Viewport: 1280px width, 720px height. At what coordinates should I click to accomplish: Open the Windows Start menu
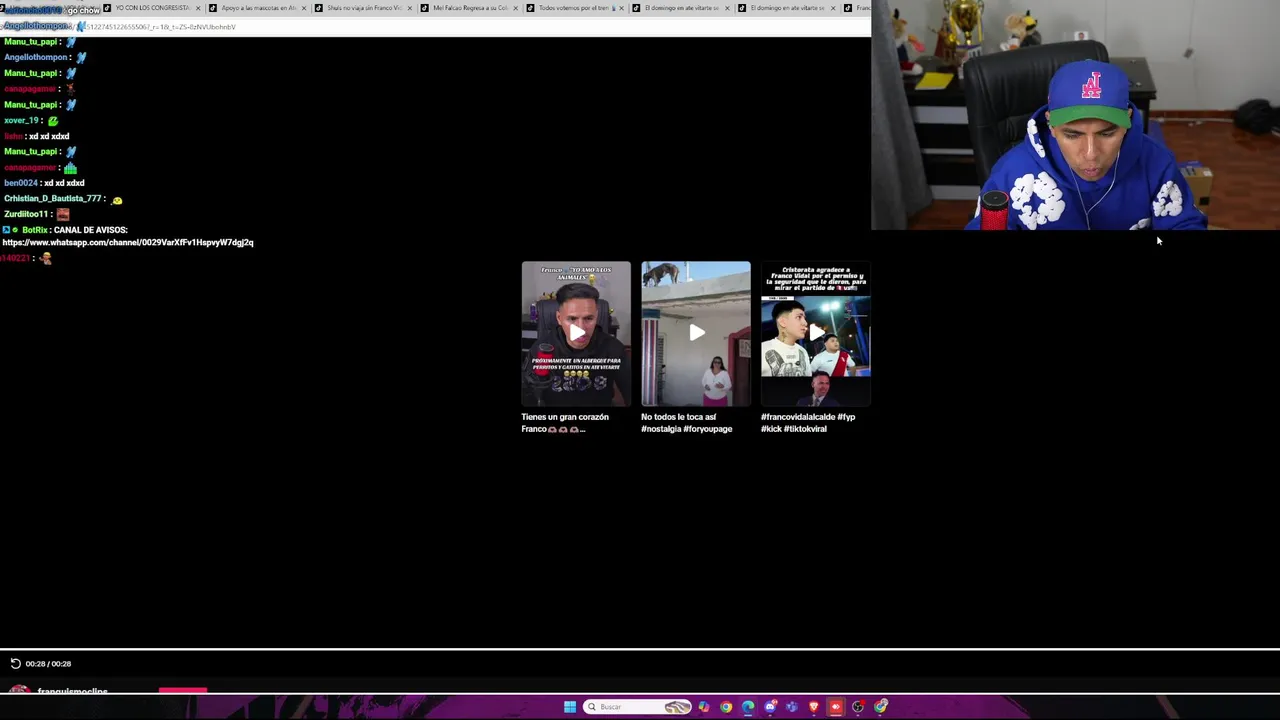570,707
